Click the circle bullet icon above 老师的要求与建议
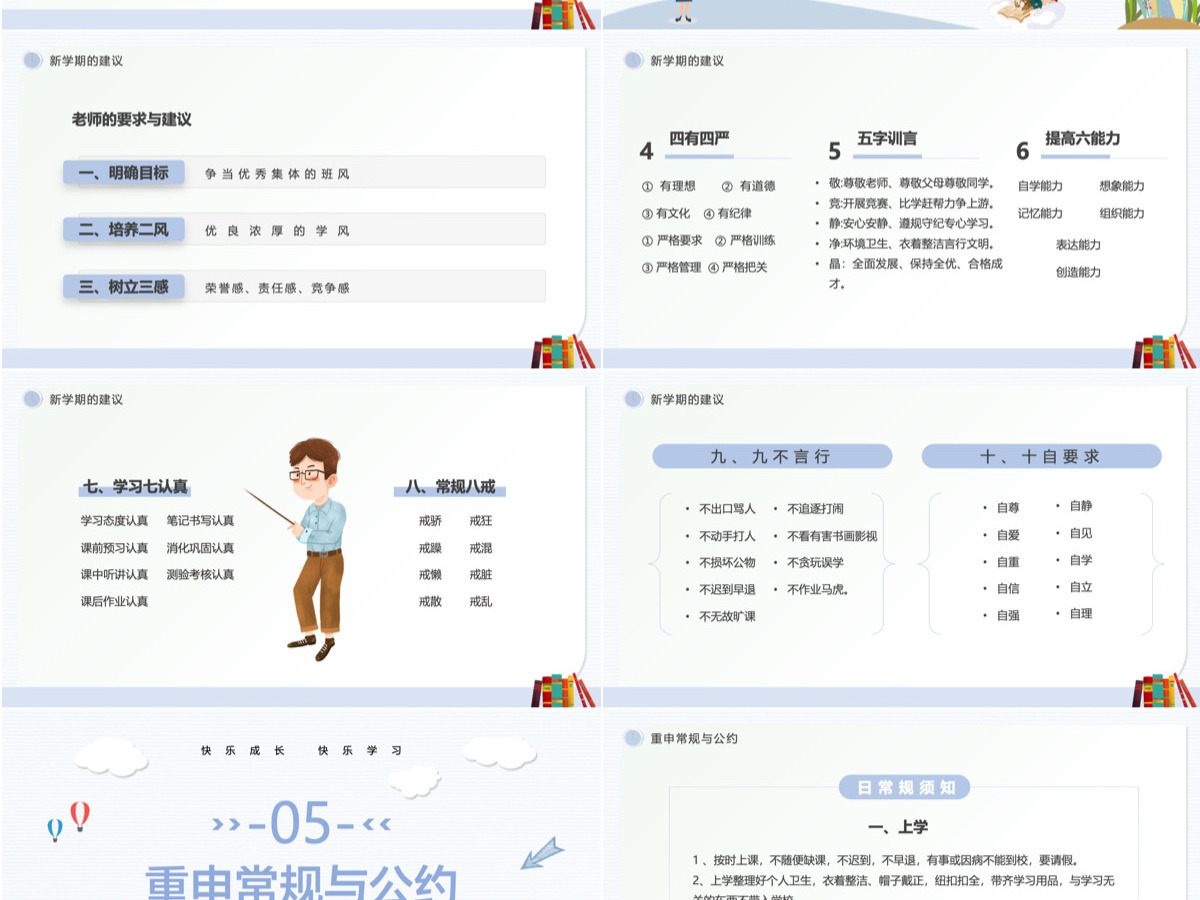The height and width of the screenshot is (900, 1200). click(x=33, y=60)
